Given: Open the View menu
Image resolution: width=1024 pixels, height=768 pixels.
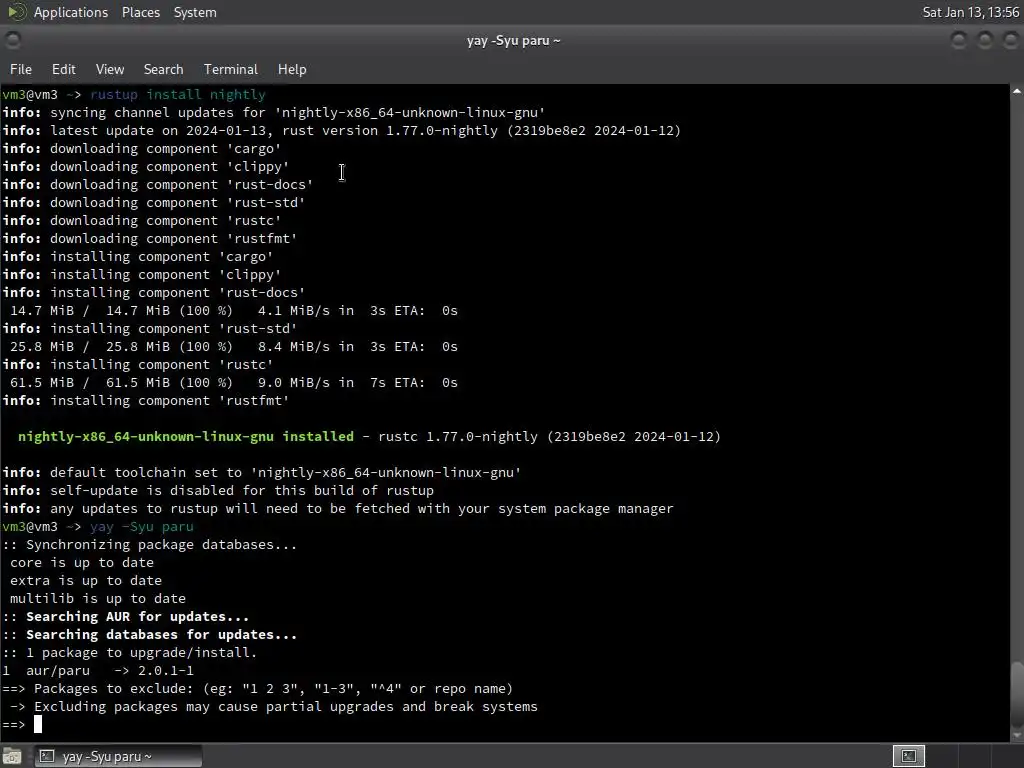Looking at the screenshot, I should tap(110, 69).
